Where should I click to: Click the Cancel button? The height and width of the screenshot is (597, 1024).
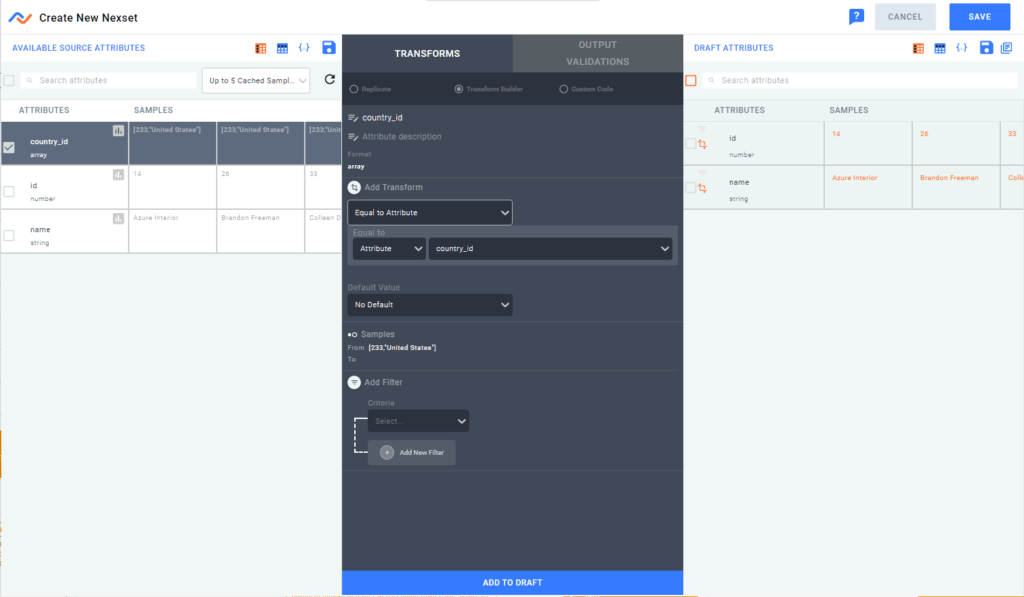click(x=905, y=17)
